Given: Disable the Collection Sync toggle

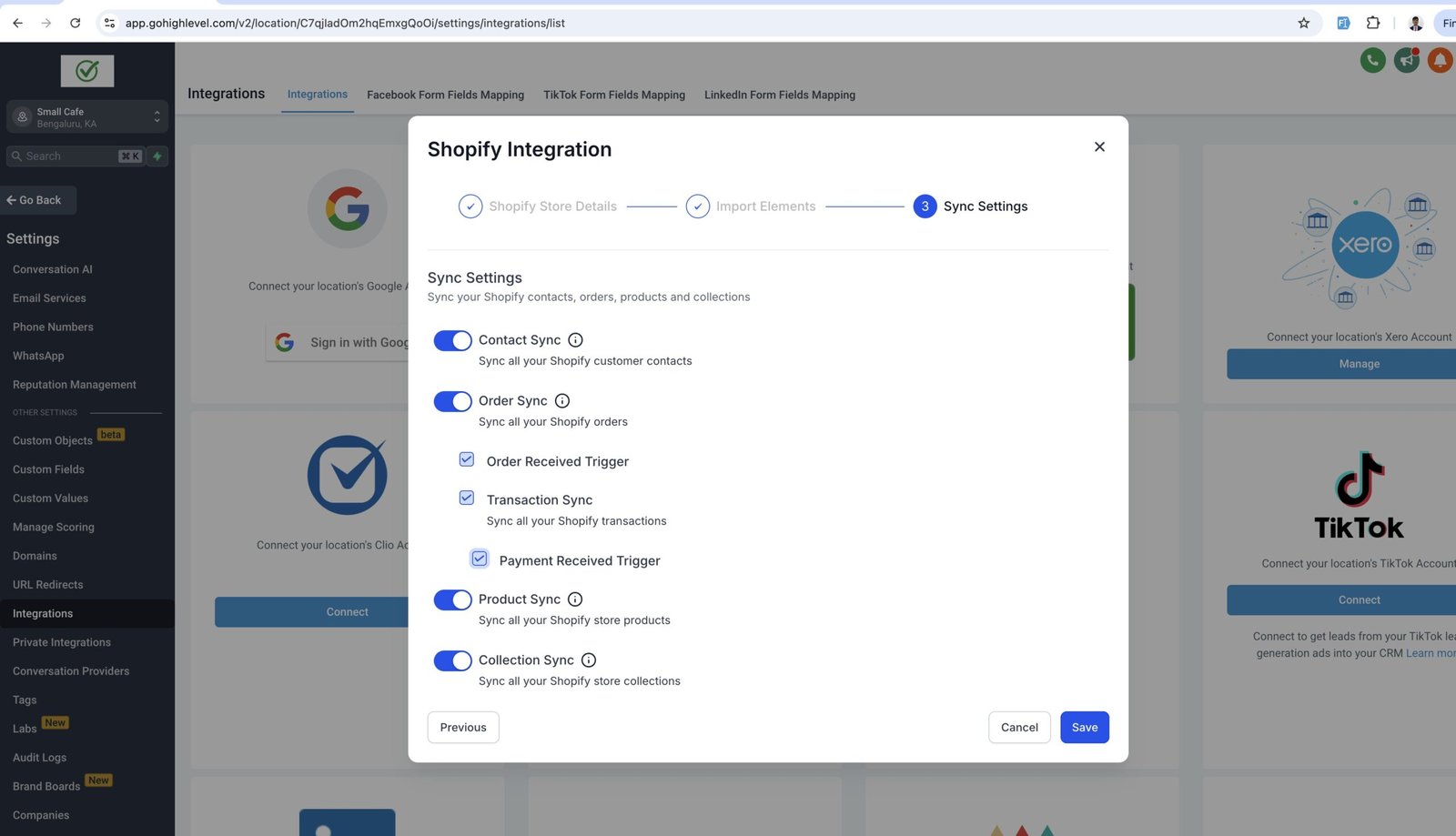Looking at the screenshot, I should [452, 660].
